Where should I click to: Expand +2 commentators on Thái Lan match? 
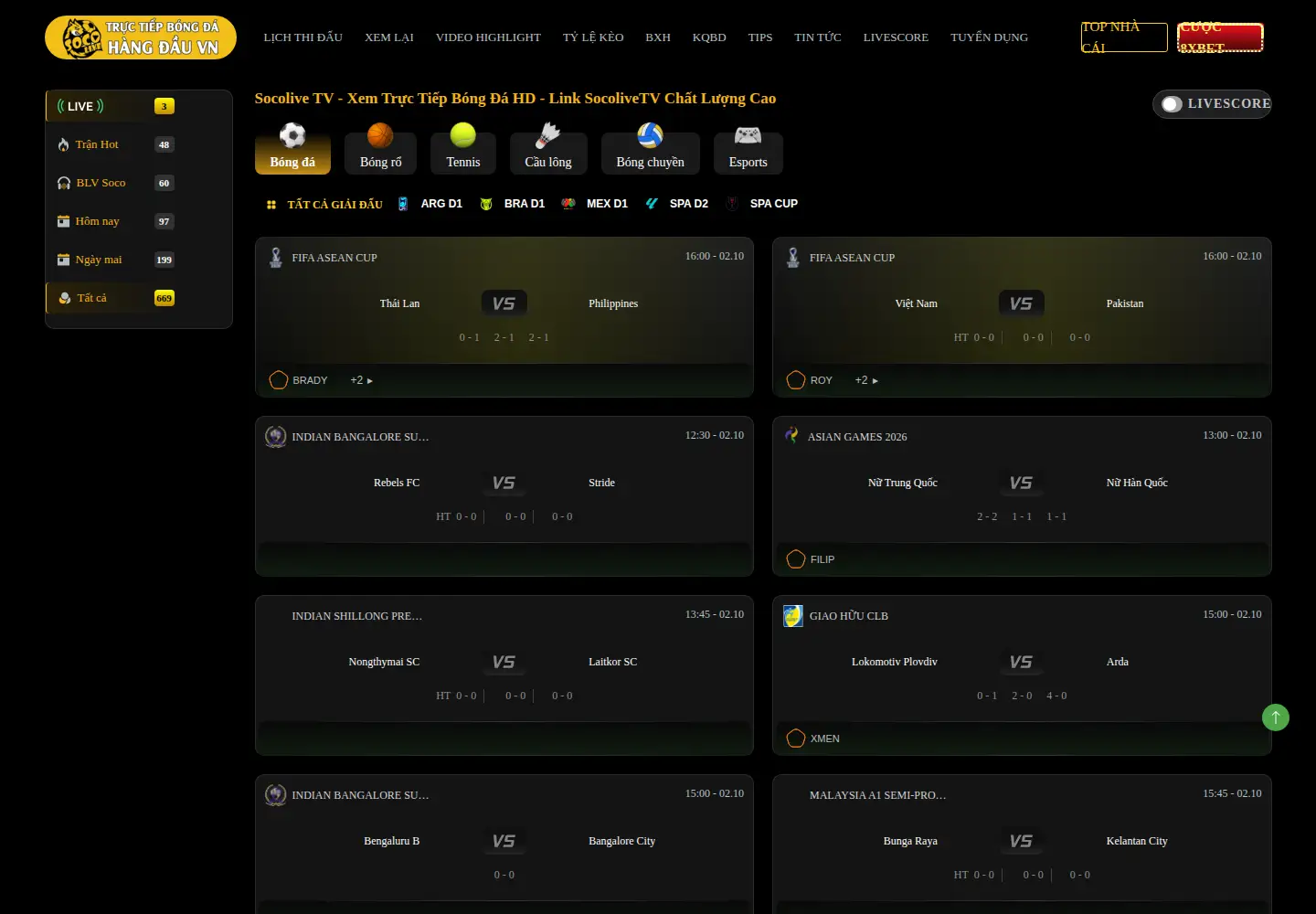click(x=362, y=380)
